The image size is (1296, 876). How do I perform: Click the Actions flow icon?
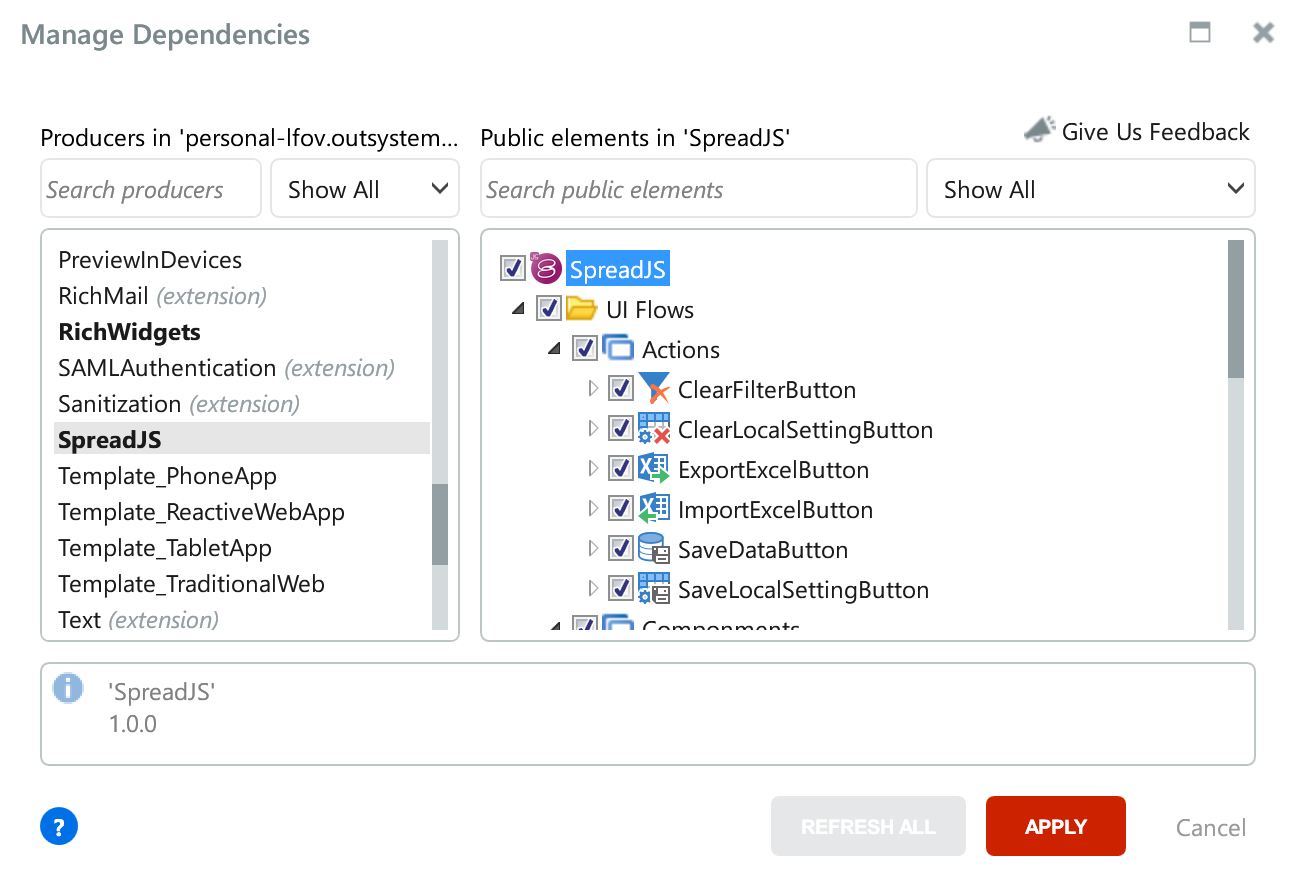[x=618, y=349]
